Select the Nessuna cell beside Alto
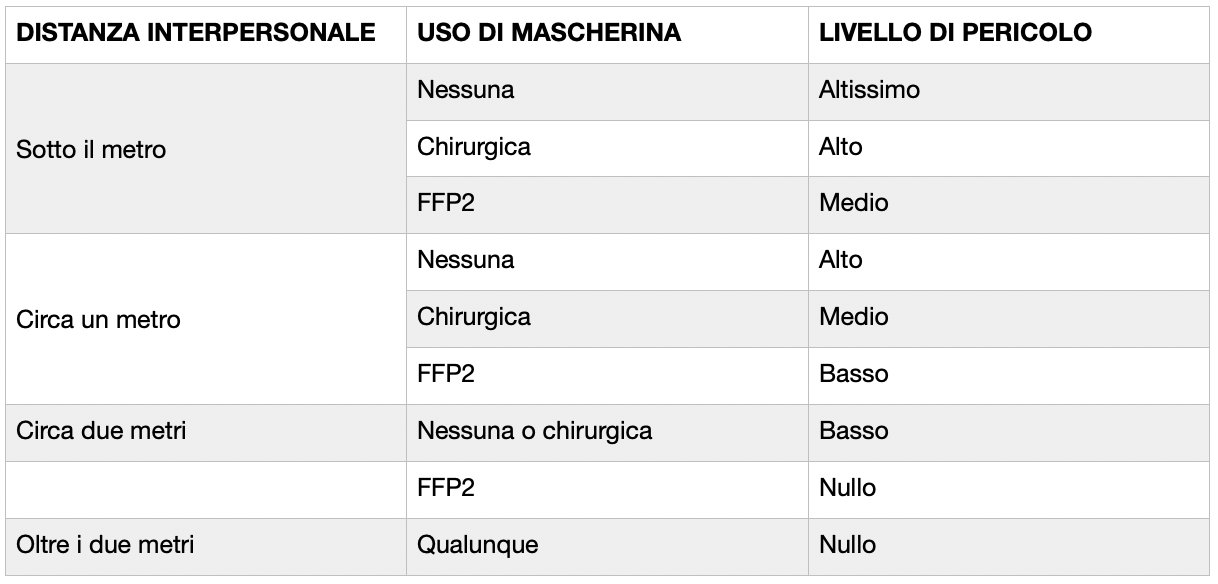 pyautogui.click(x=466, y=260)
